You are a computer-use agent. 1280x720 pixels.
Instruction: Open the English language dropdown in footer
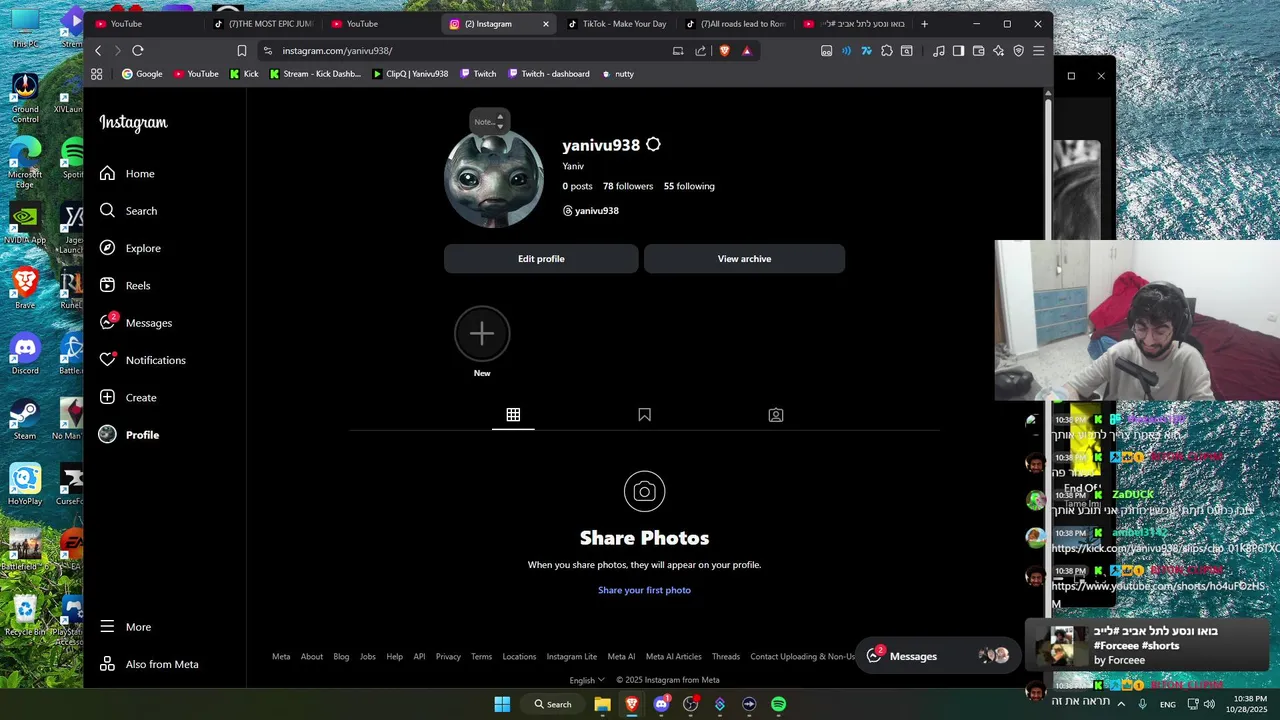[x=587, y=680]
